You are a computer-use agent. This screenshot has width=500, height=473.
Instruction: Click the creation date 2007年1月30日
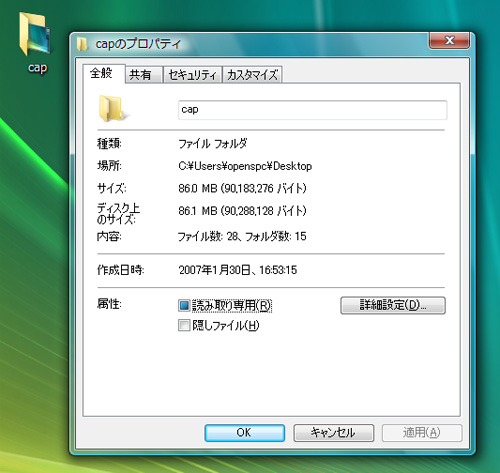coord(214,270)
